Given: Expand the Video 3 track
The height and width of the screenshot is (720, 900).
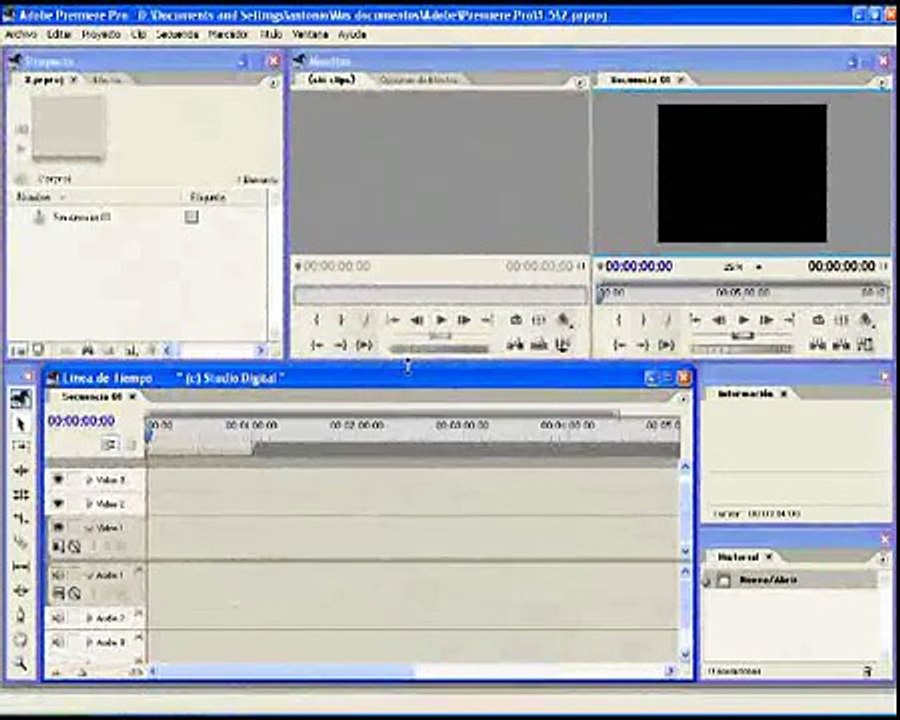Looking at the screenshot, I should pyautogui.click(x=89, y=480).
